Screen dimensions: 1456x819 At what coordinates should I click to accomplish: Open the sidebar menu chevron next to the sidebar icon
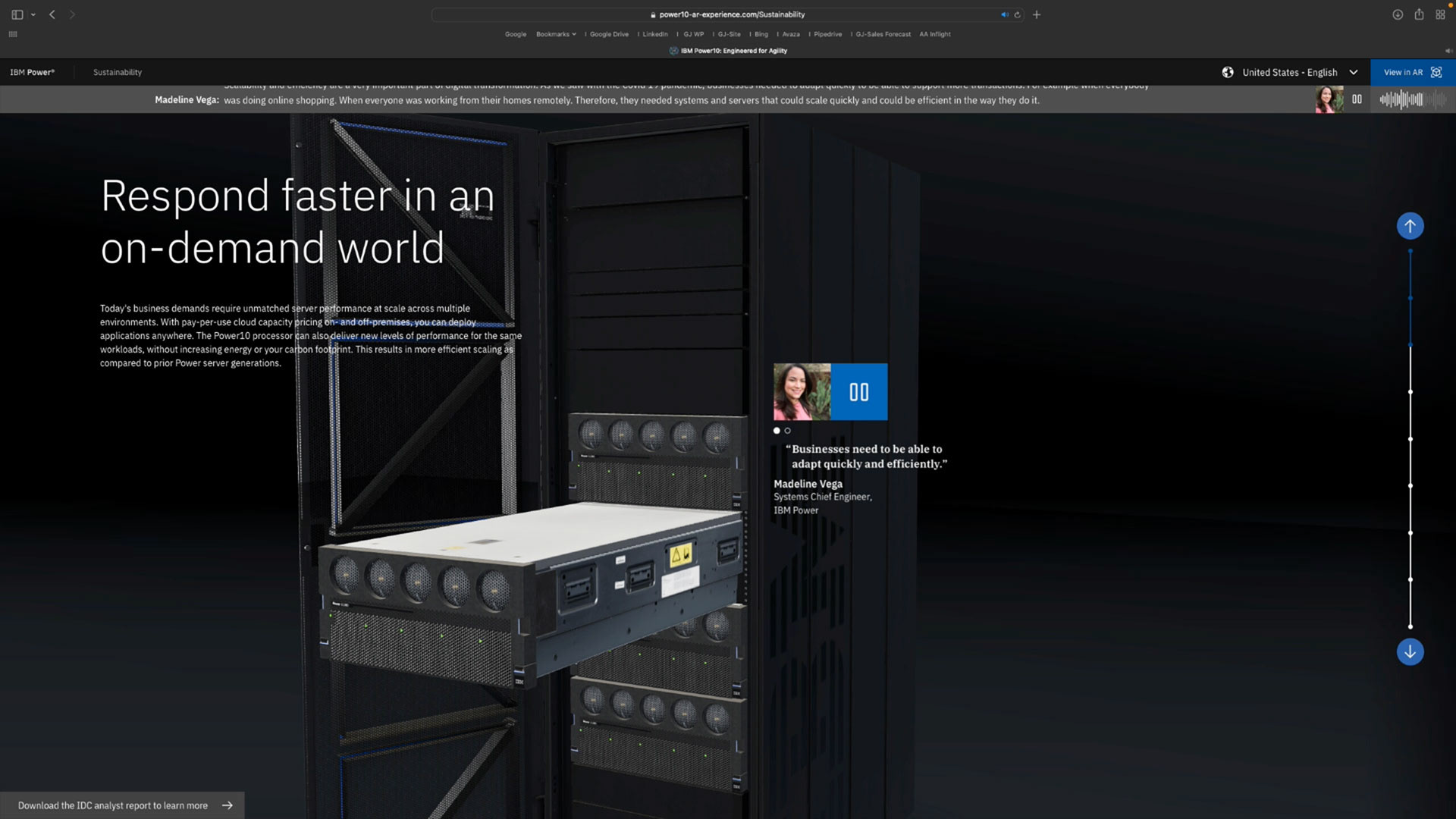tap(33, 14)
